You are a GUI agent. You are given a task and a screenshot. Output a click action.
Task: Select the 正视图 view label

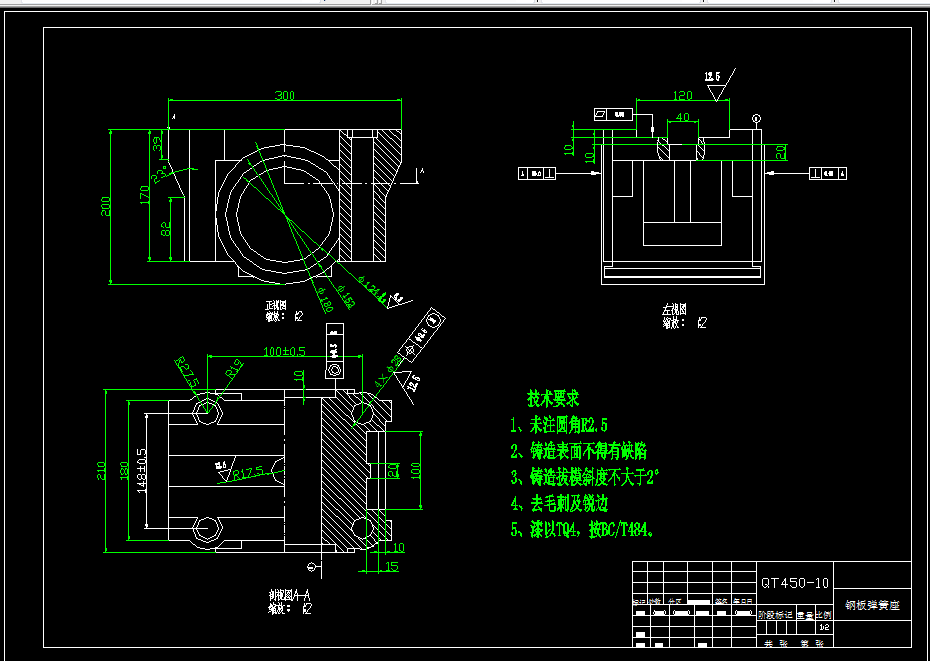click(276, 306)
